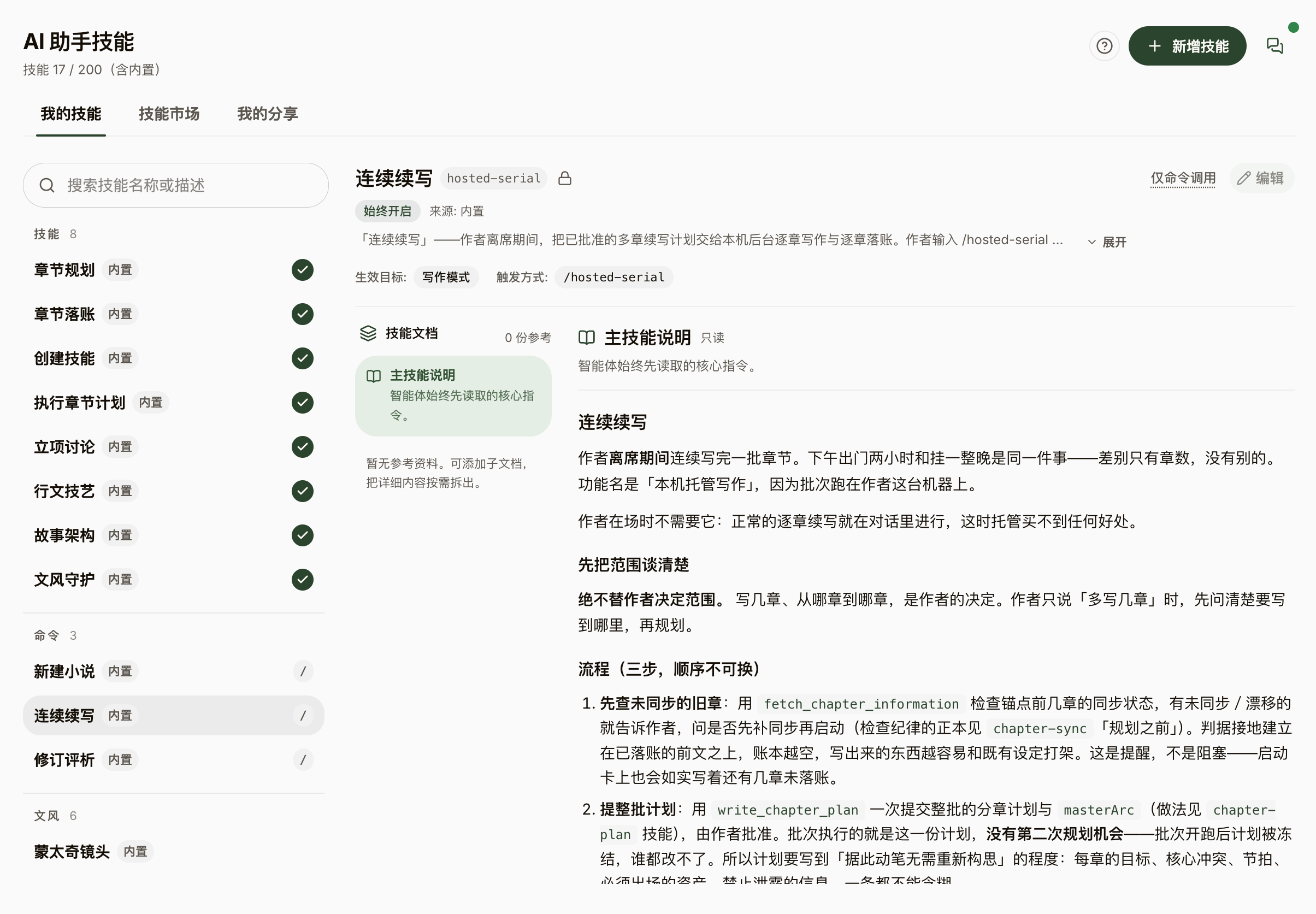Select 行文技艺 in the skill list
This screenshot has width=1316, height=914.
tap(174, 491)
